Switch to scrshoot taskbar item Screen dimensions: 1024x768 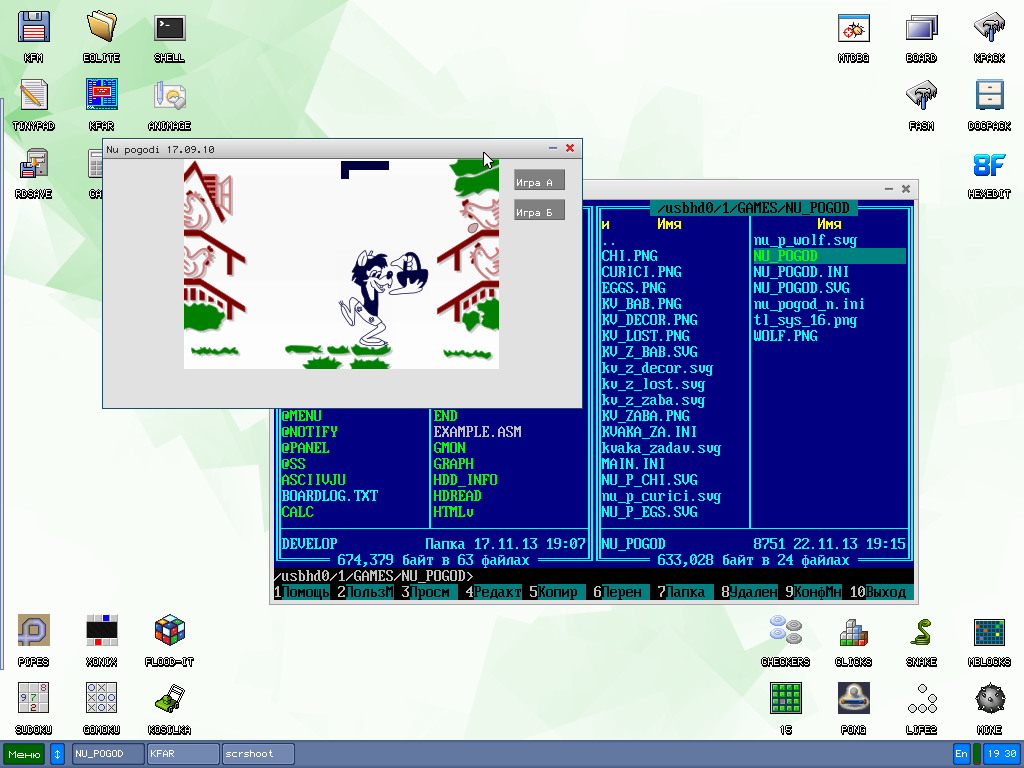click(x=258, y=753)
